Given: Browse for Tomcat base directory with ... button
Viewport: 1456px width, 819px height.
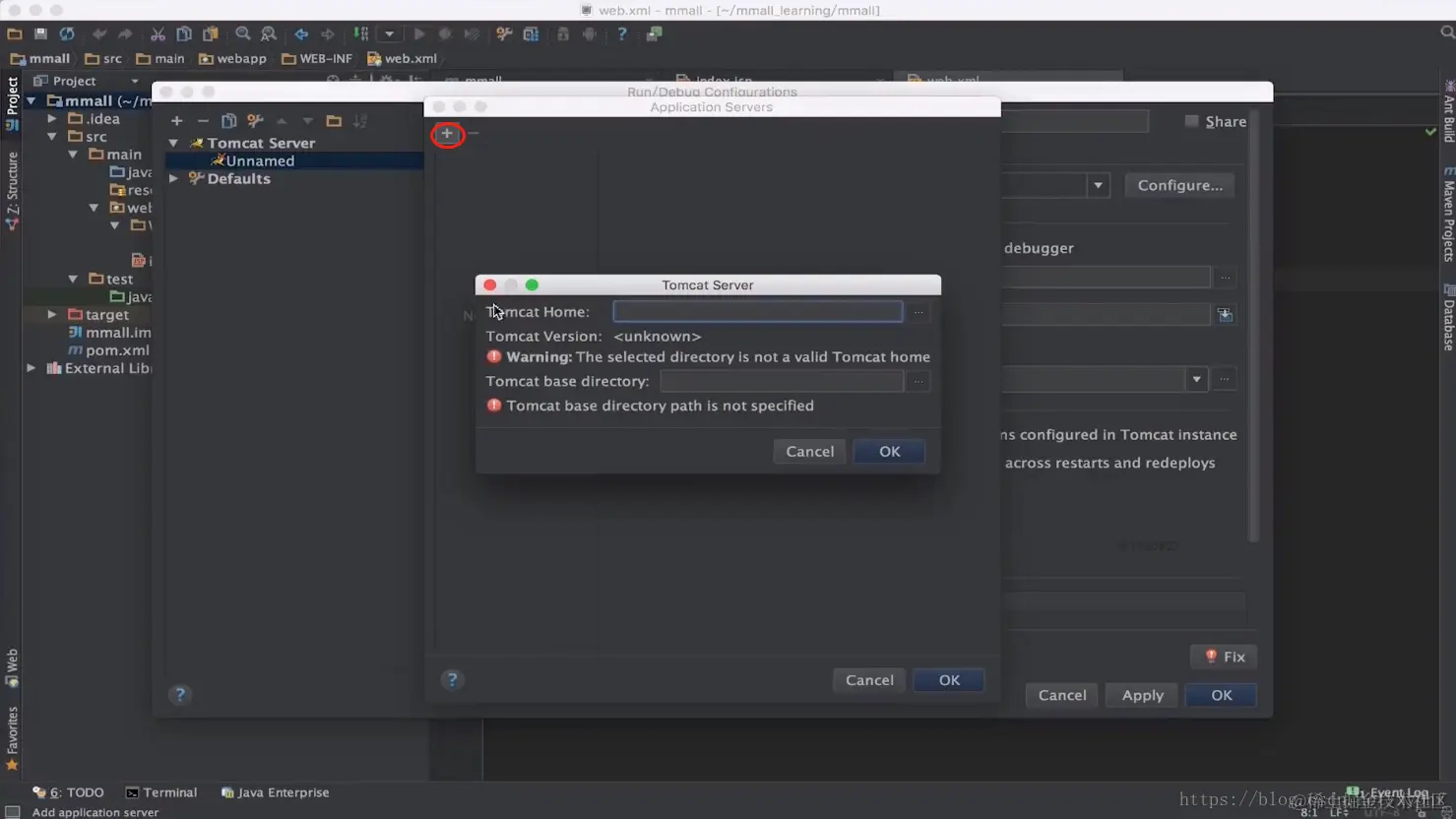Looking at the screenshot, I should click(x=918, y=381).
